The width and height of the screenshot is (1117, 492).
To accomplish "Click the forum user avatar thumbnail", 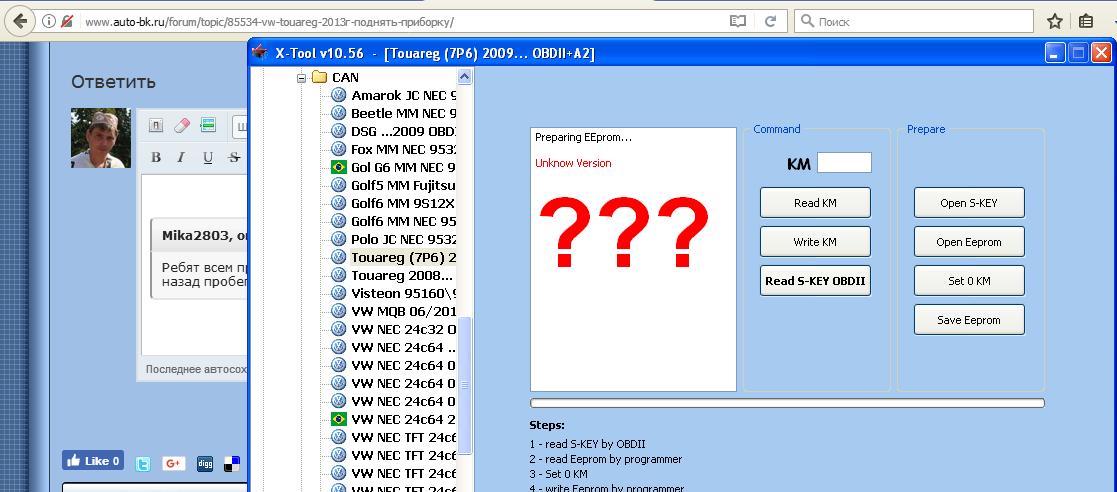I will pyautogui.click(x=101, y=138).
